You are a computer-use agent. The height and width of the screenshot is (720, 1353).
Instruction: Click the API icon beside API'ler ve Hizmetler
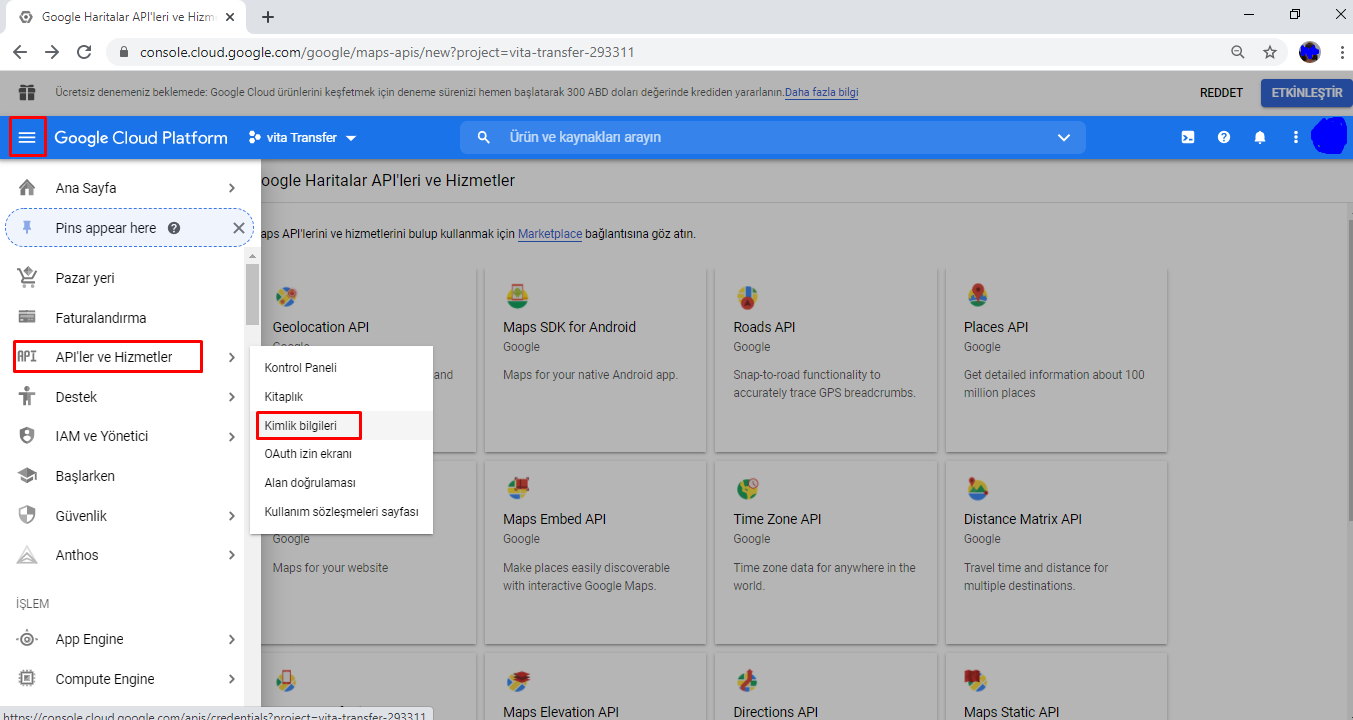click(27, 357)
